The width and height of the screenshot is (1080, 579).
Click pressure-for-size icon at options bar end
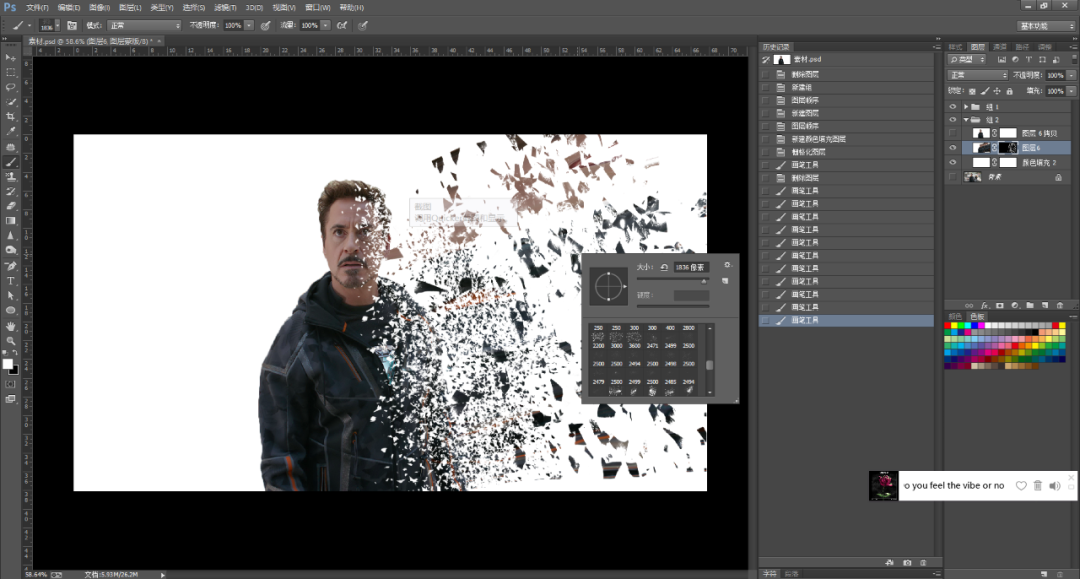coord(363,25)
